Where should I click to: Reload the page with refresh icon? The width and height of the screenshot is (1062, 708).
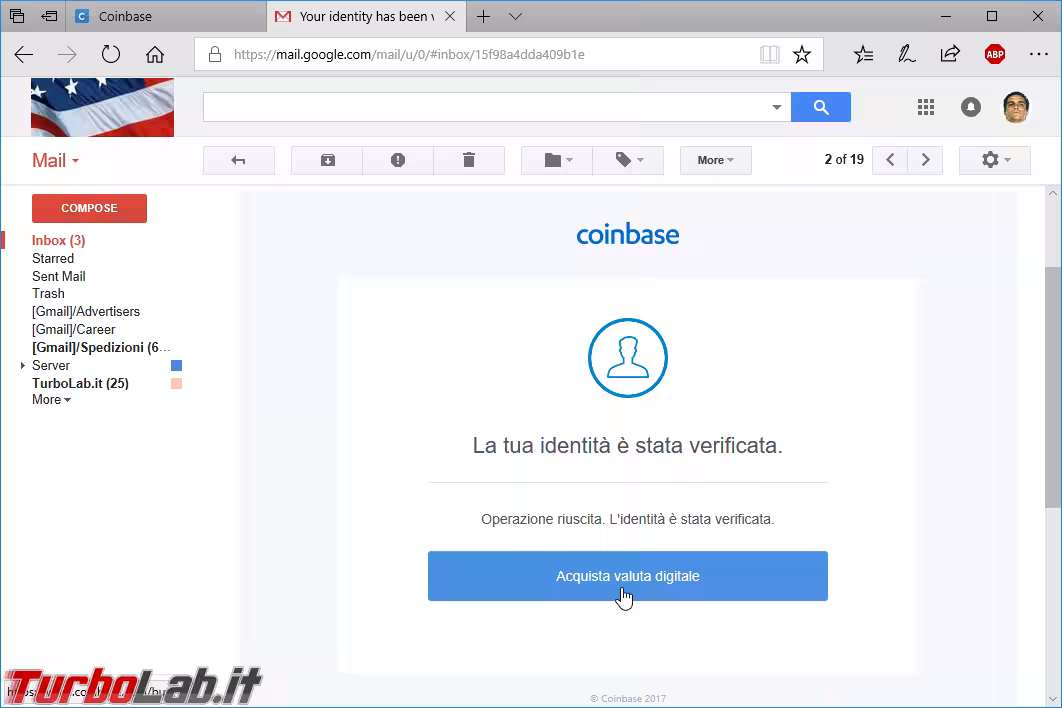click(110, 54)
